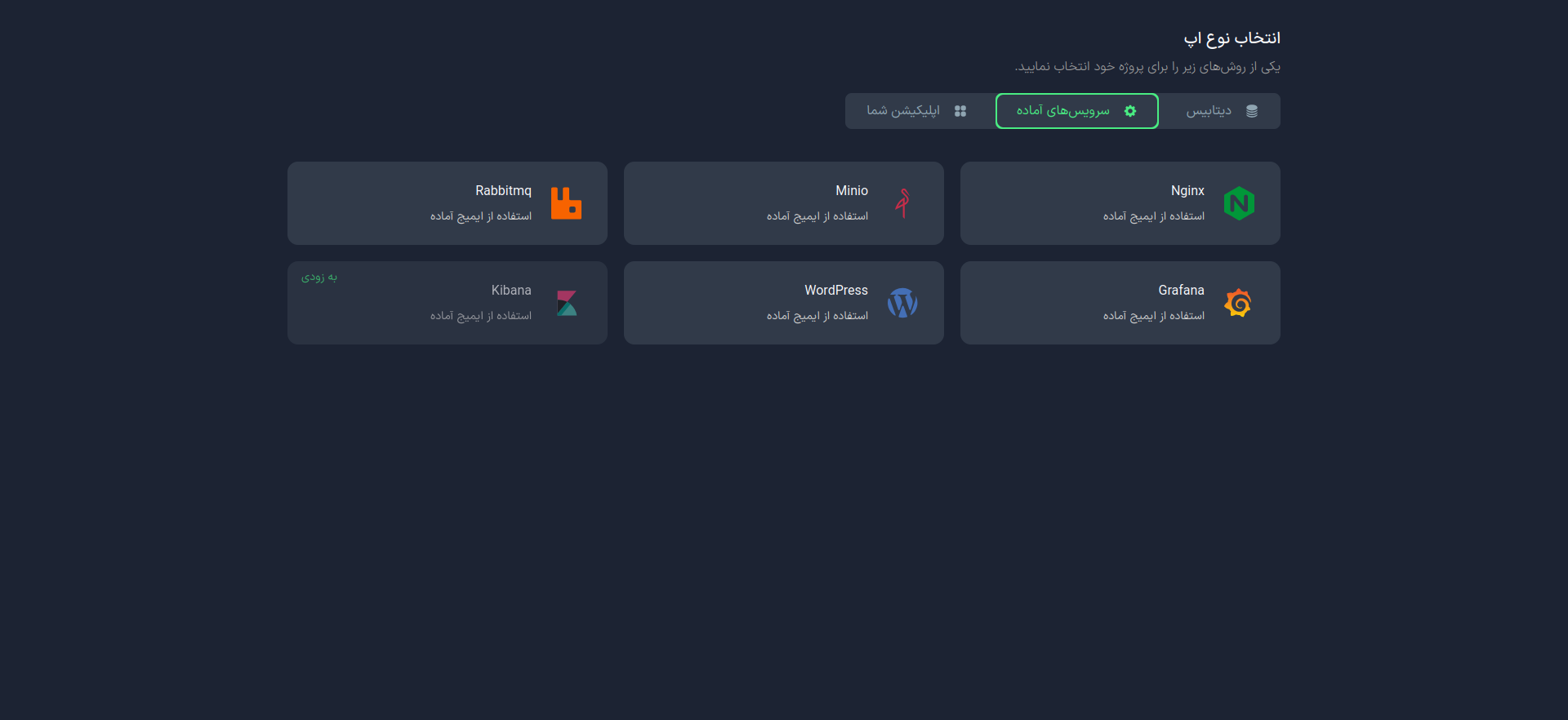This screenshot has height=720, width=1568.
Task: Click the Rabbitmq card's ready-image subtitle
Action: pyautogui.click(x=481, y=216)
